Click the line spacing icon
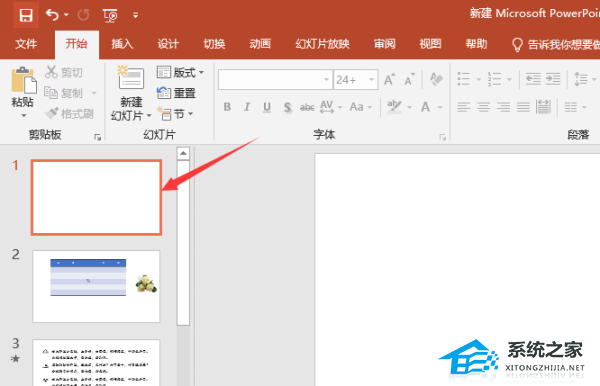Image resolution: width=600 pixels, height=386 pixels. click(x=581, y=79)
